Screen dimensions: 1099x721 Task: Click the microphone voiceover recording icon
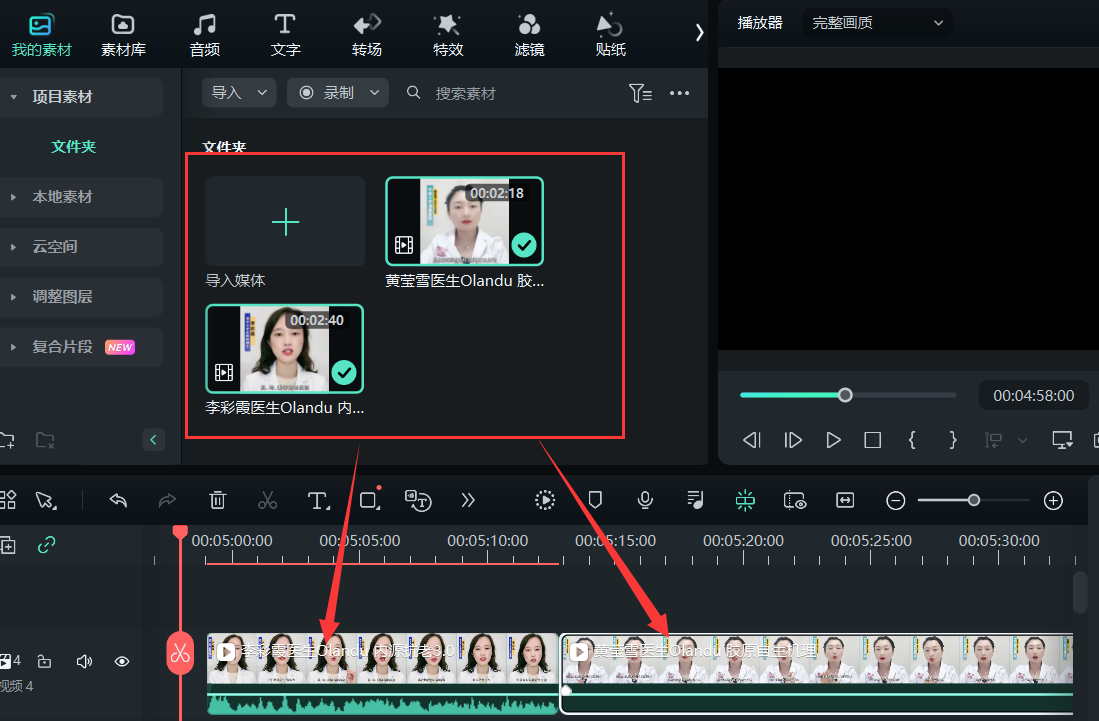click(x=645, y=500)
